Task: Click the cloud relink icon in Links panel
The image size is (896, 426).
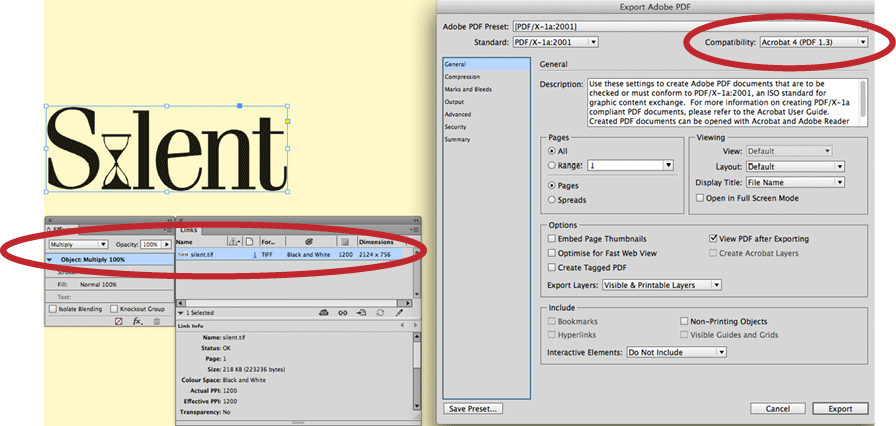Action: (324, 312)
